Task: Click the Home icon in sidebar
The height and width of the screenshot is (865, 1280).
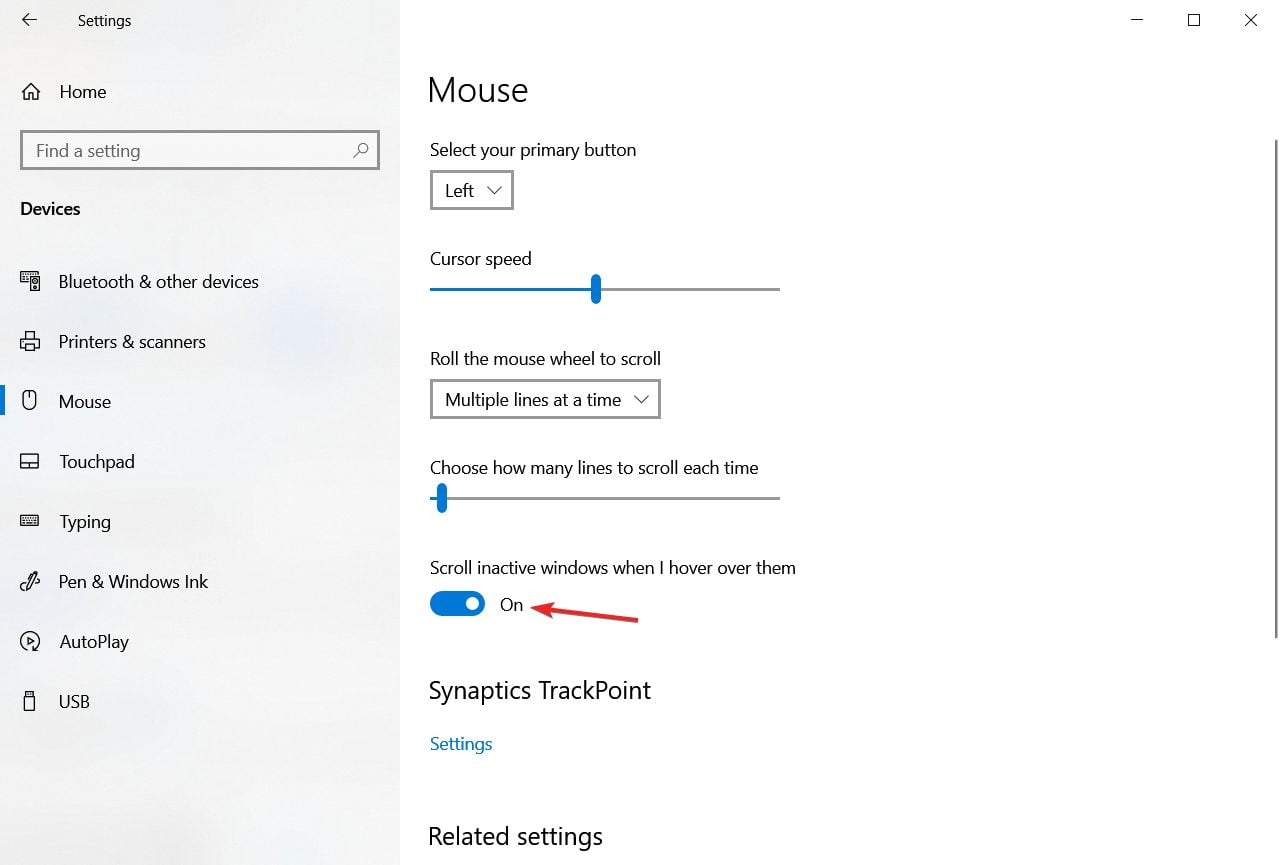Action: click(x=31, y=92)
